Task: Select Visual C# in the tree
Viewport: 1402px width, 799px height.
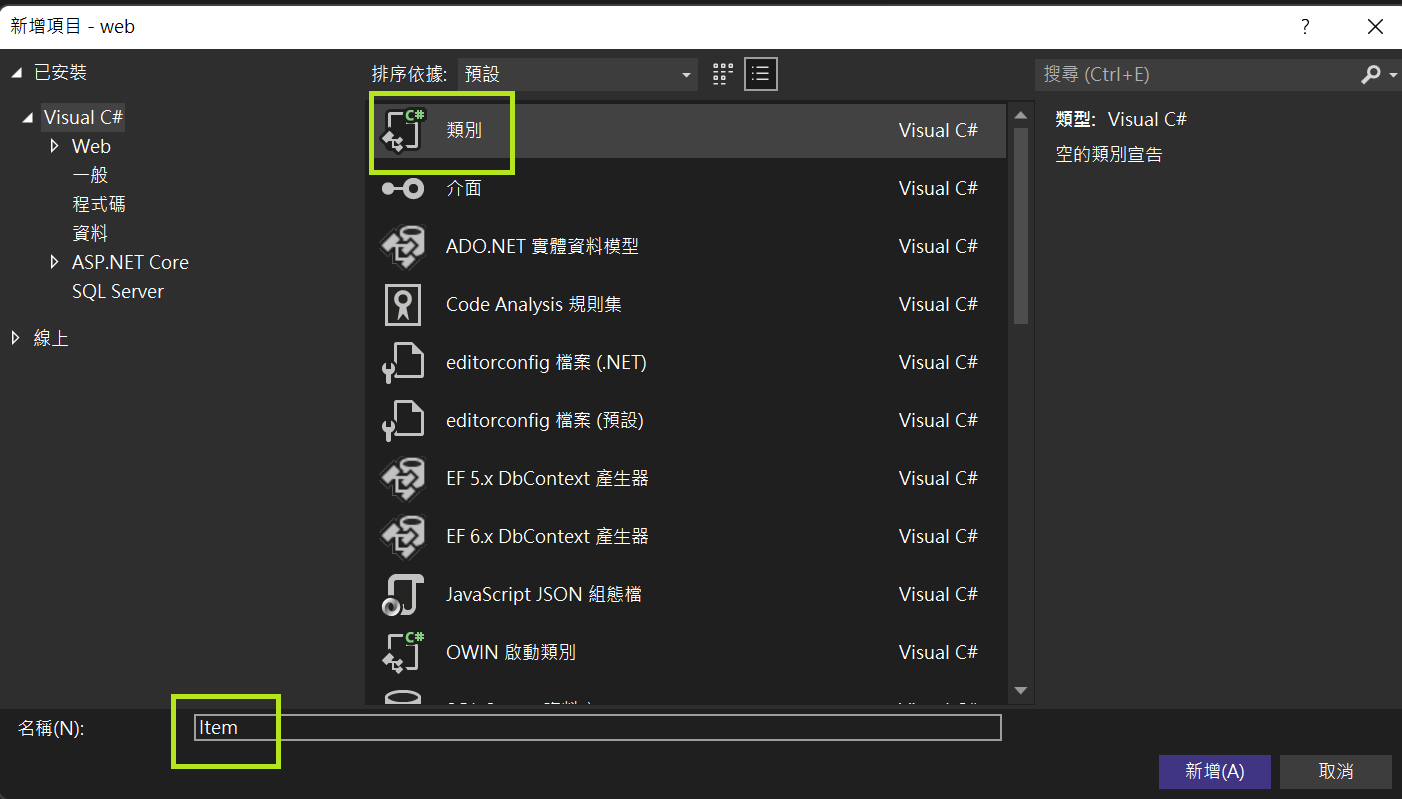Action: click(83, 117)
